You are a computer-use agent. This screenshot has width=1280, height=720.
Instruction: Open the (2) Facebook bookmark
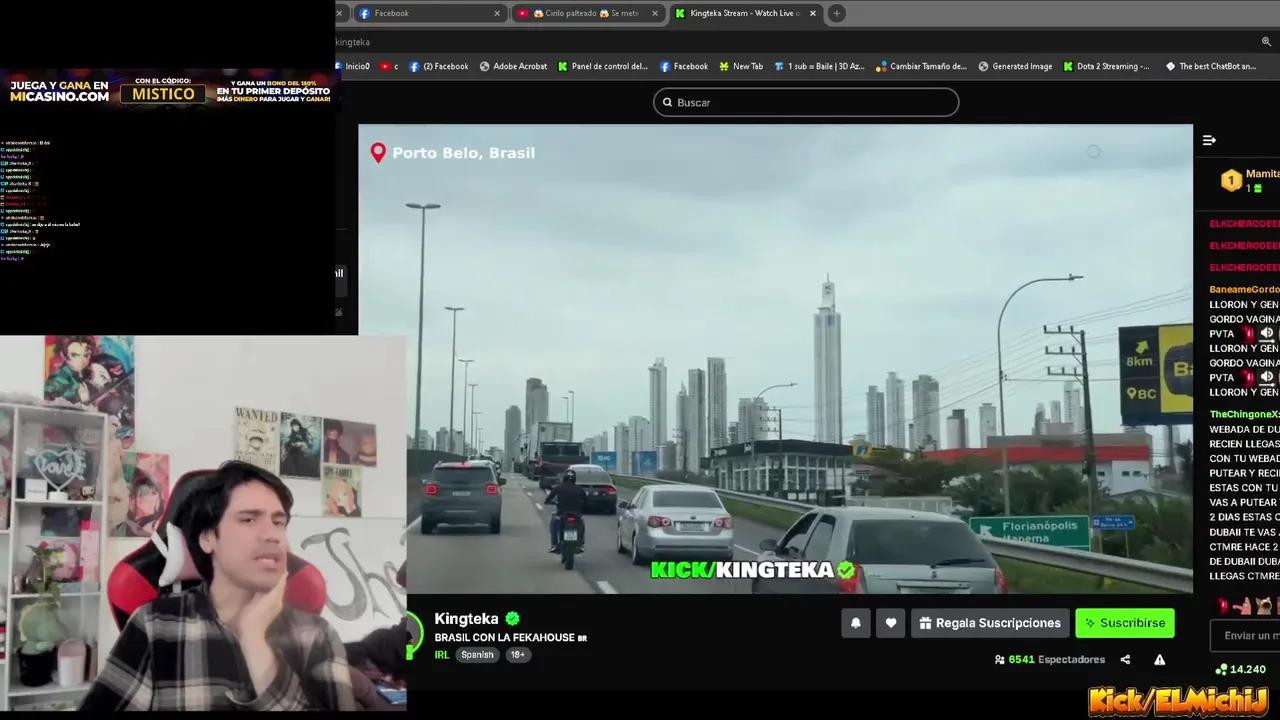click(439, 66)
